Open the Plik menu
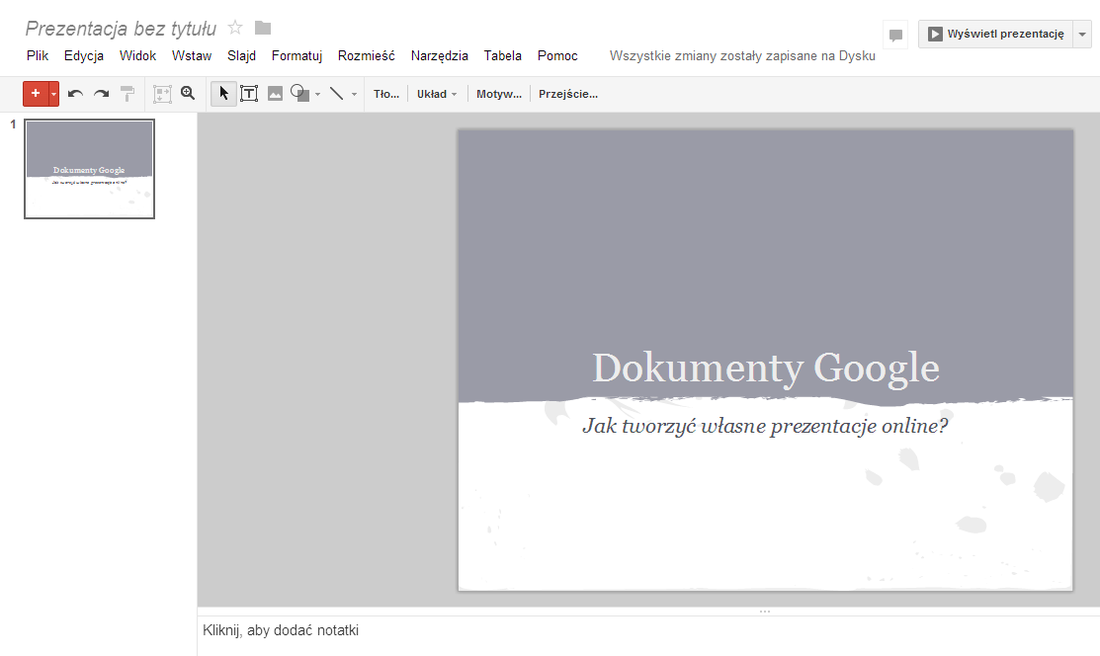 point(37,55)
